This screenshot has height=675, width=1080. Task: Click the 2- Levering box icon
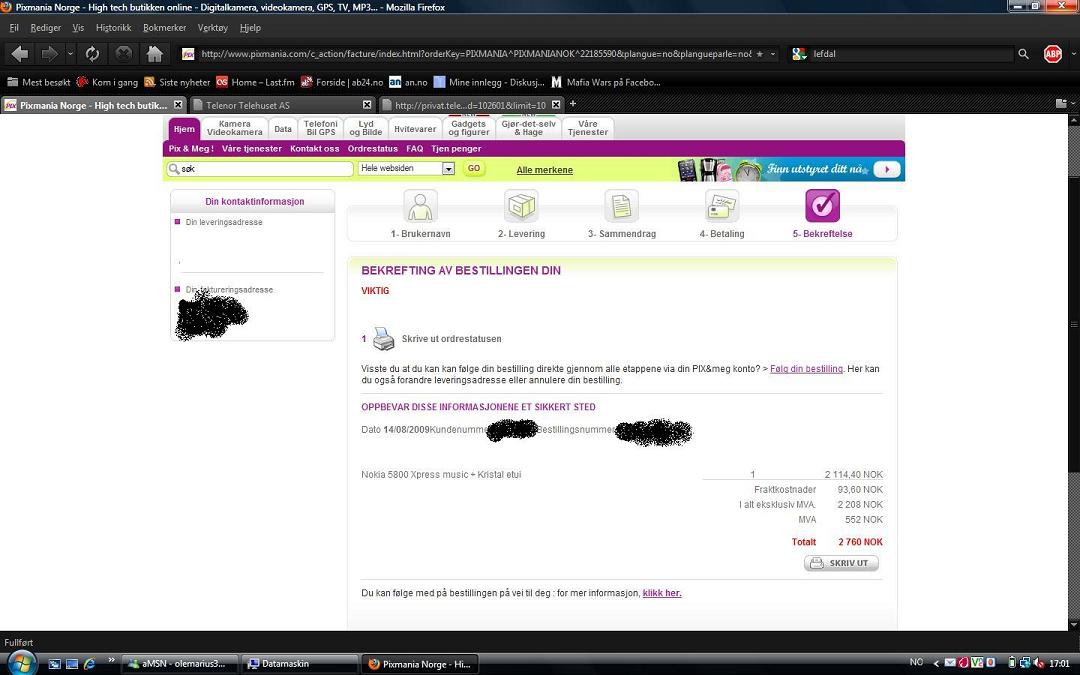tap(521, 206)
